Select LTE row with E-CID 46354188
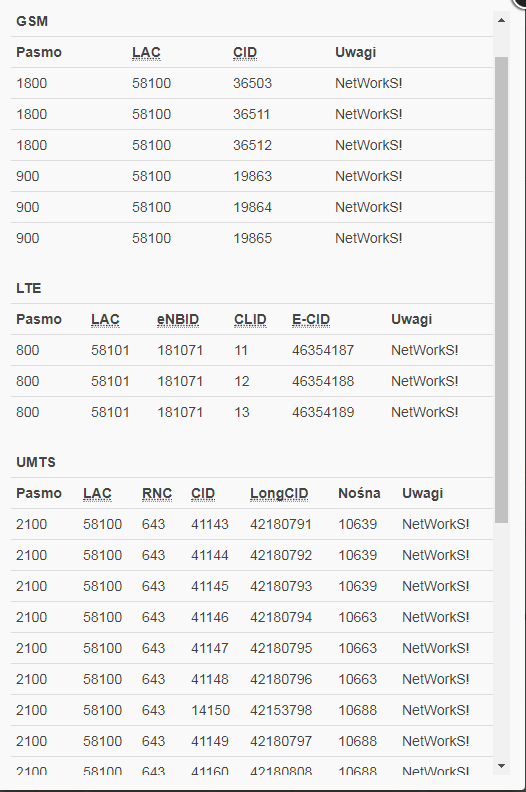This screenshot has width=526, height=792. (252, 381)
